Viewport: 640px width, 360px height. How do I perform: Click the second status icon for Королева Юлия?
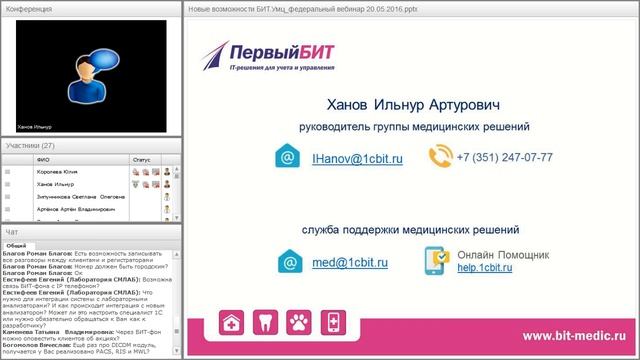(145, 172)
